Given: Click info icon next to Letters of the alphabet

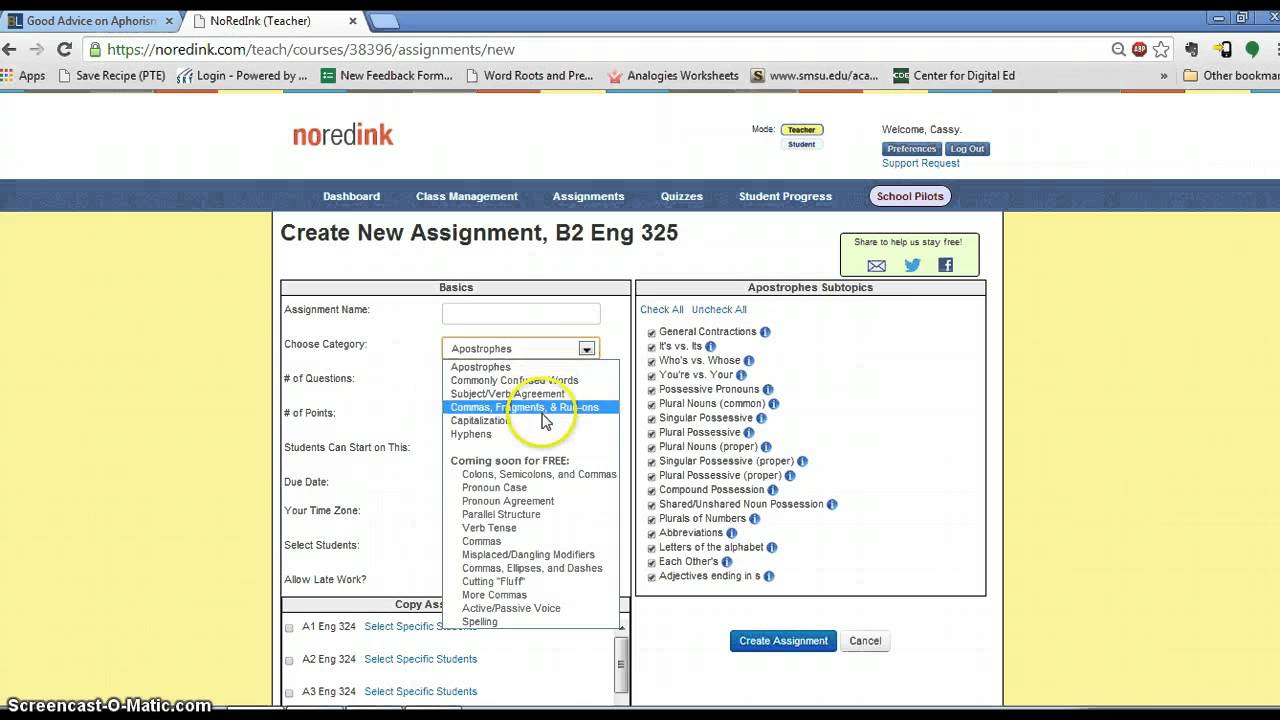Looking at the screenshot, I should (x=772, y=548).
